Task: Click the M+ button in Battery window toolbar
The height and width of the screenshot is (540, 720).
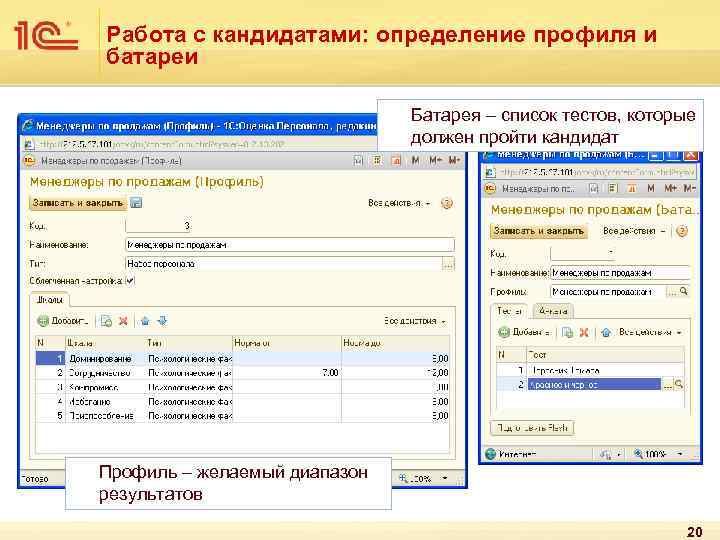Action: point(670,188)
